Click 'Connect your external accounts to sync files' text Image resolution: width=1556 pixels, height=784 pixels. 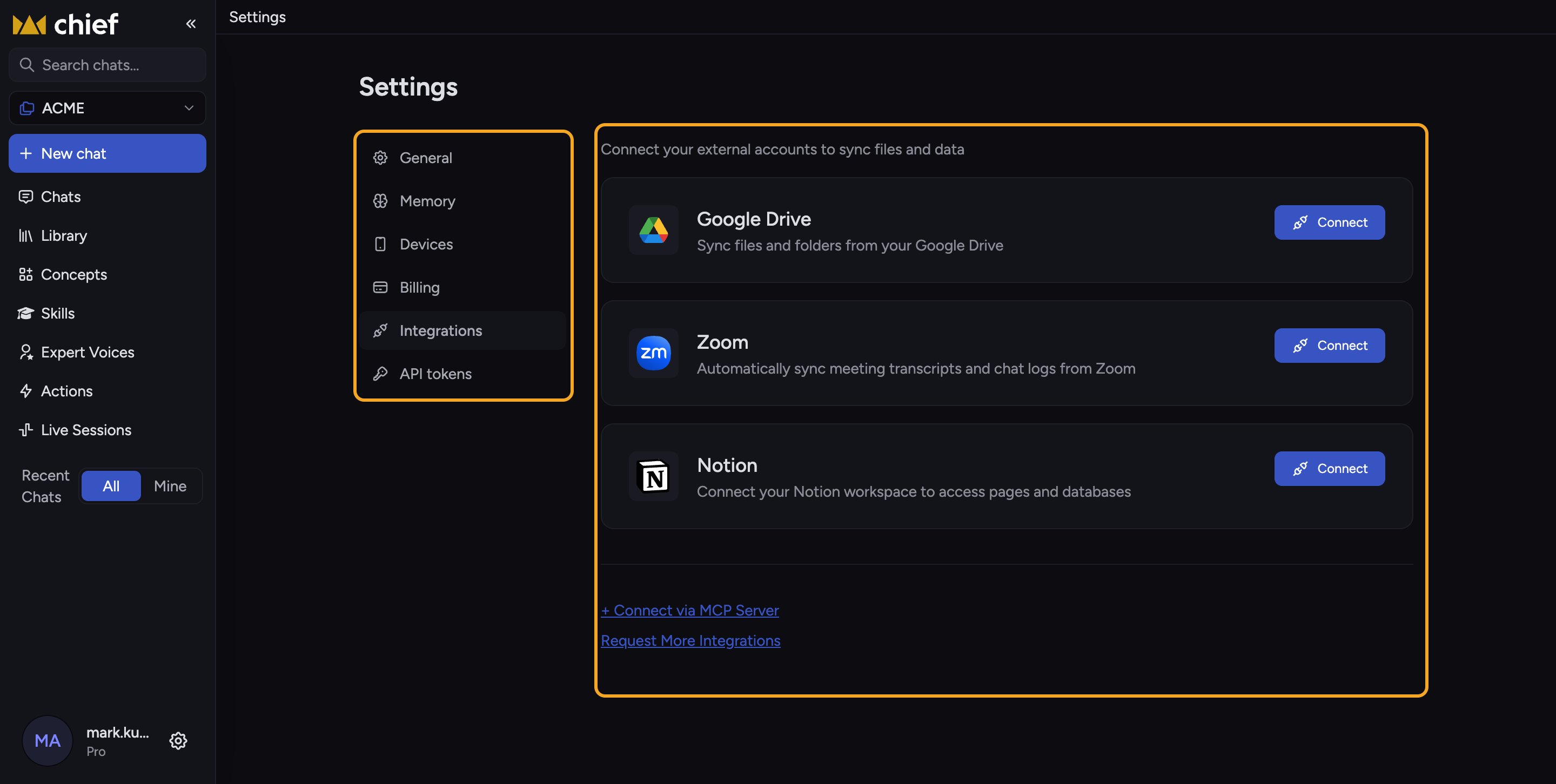pos(782,149)
